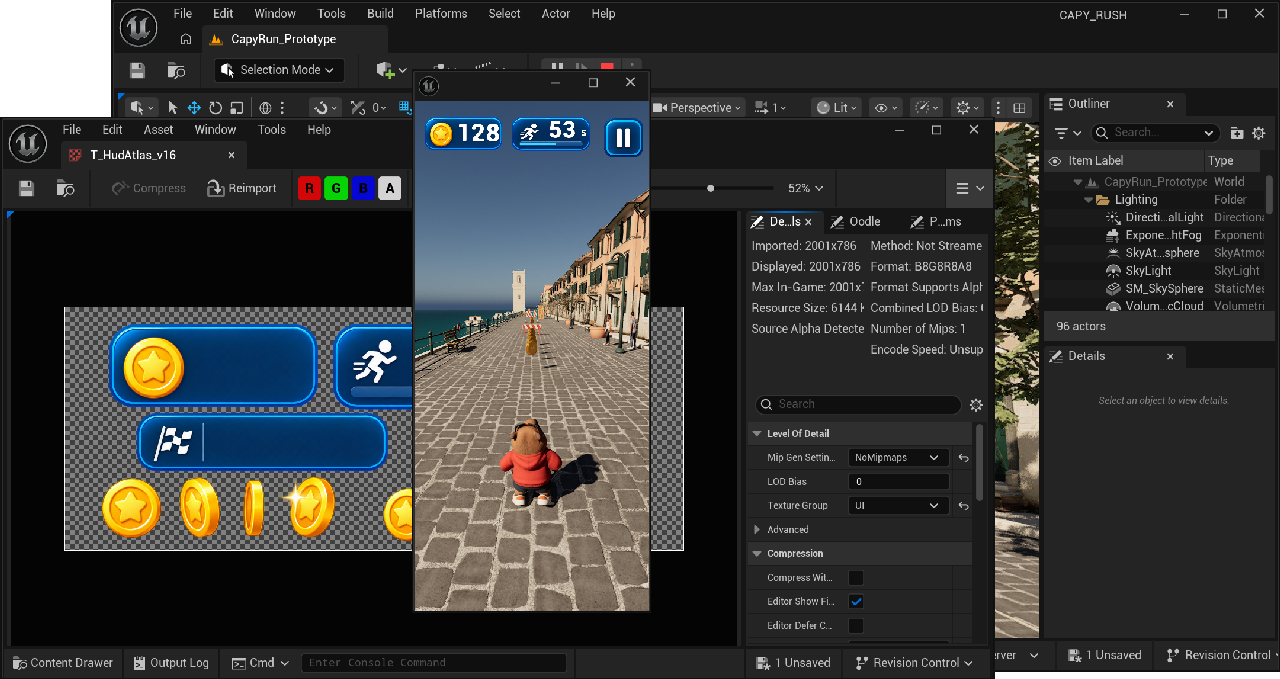Activate the Scale gizmo tool

pos(236,107)
